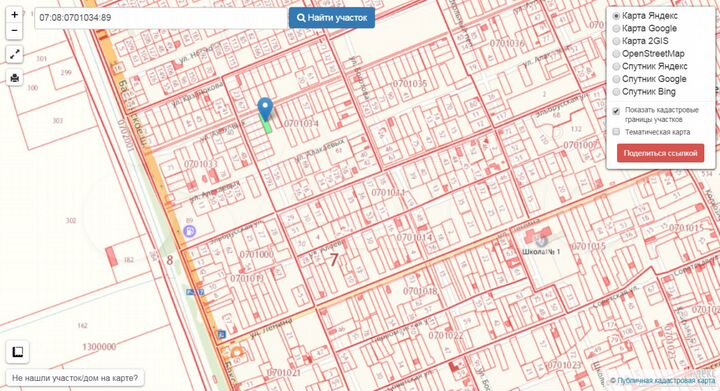Click parcel number 302 on left

(x=71, y=221)
